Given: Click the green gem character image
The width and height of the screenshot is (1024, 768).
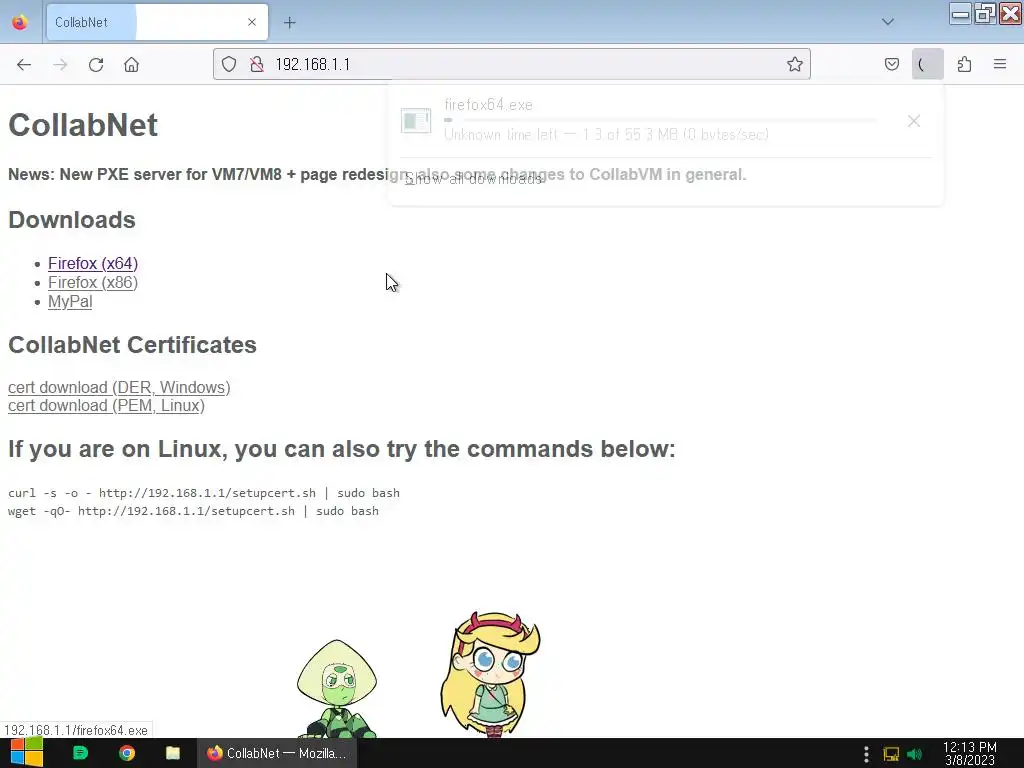Looking at the screenshot, I should (x=337, y=688).
